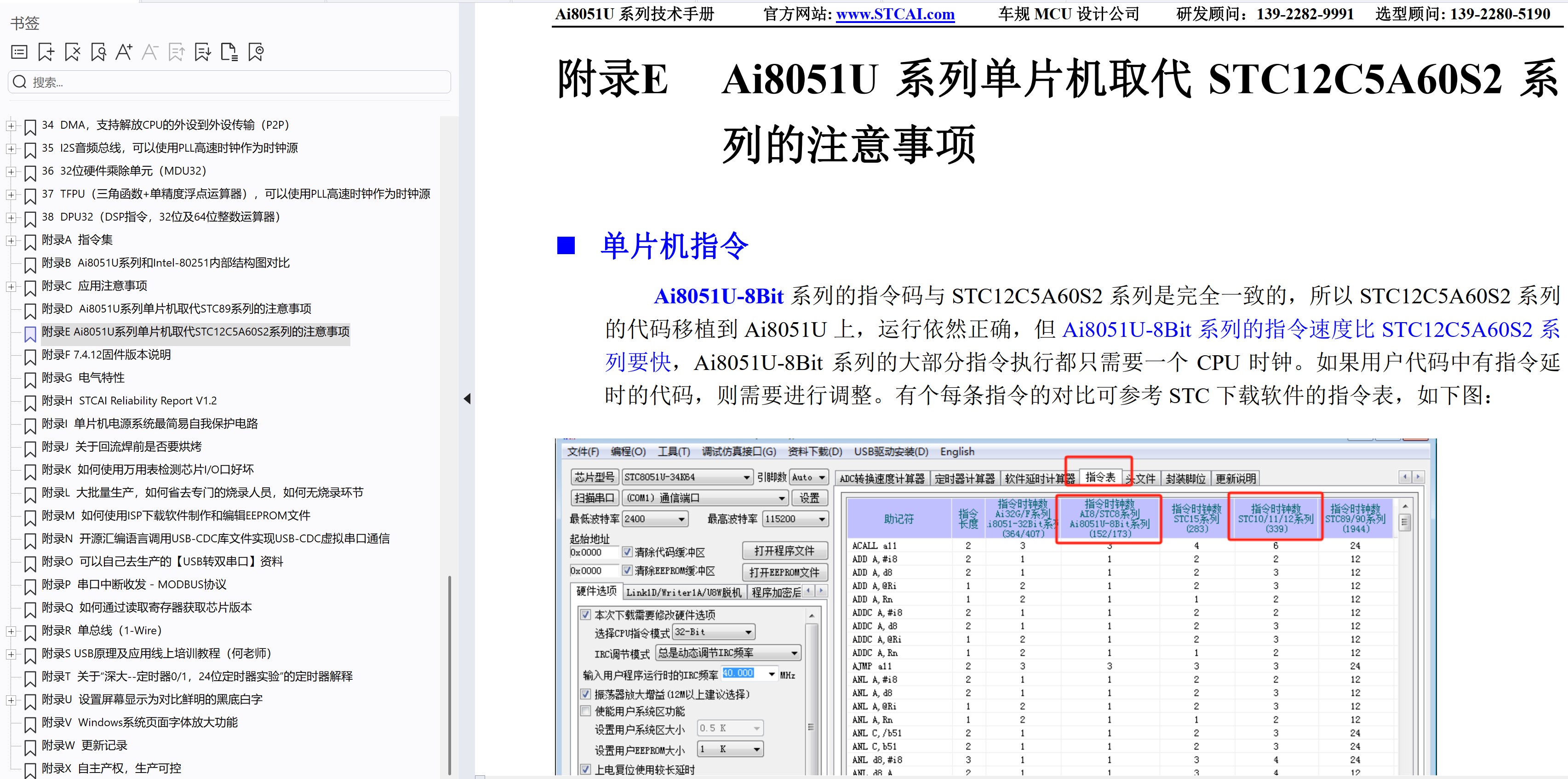Image resolution: width=1568 pixels, height=779 pixels.
Task: Open bookmark 附录J 关于回流焊前是否要烘烤
Action: point(122,447)
